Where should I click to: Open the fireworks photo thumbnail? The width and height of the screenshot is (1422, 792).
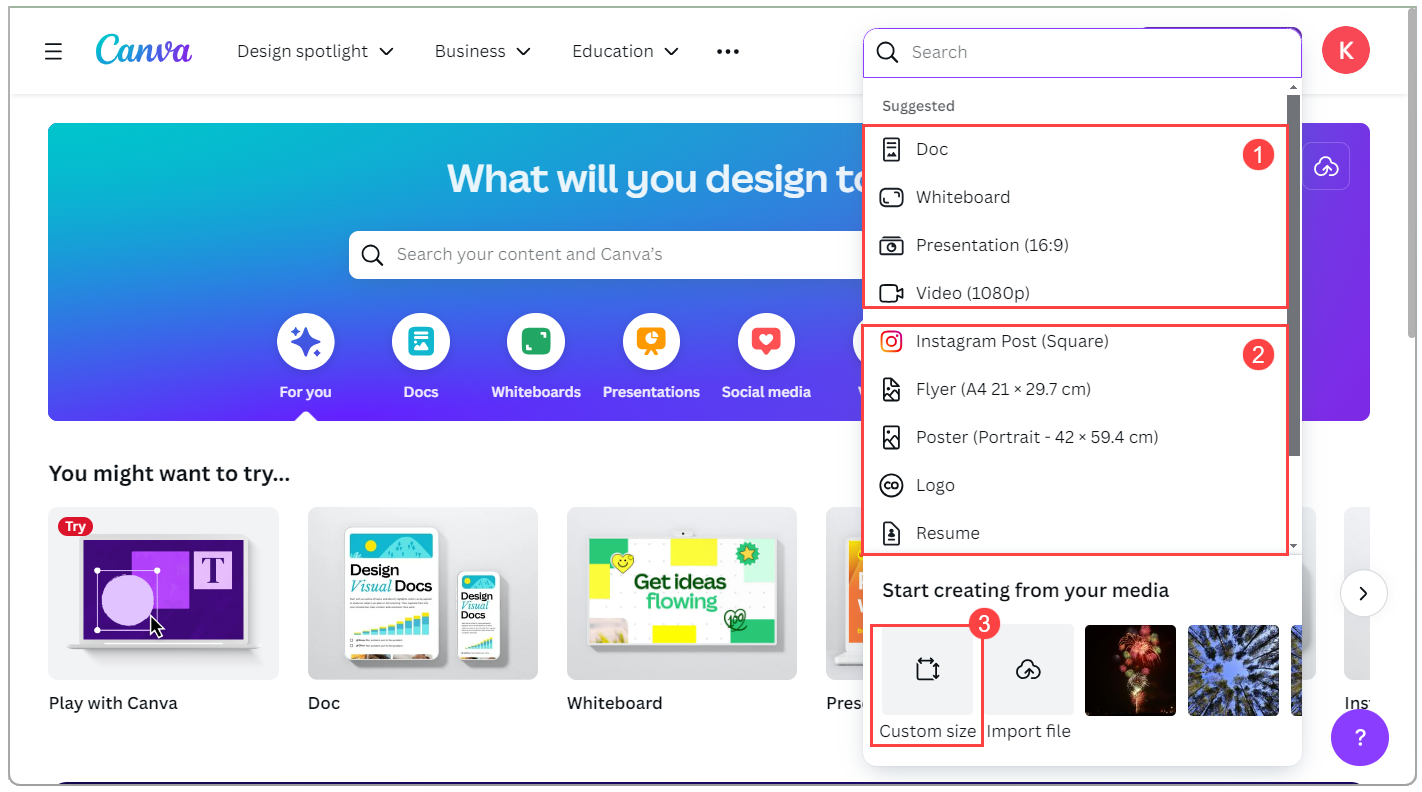(x=1130, y=670)
